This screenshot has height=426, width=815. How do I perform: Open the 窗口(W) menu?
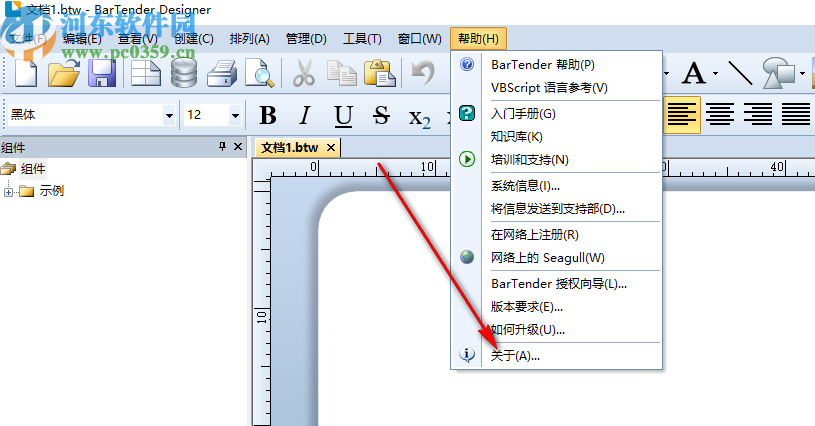[419, 39]
